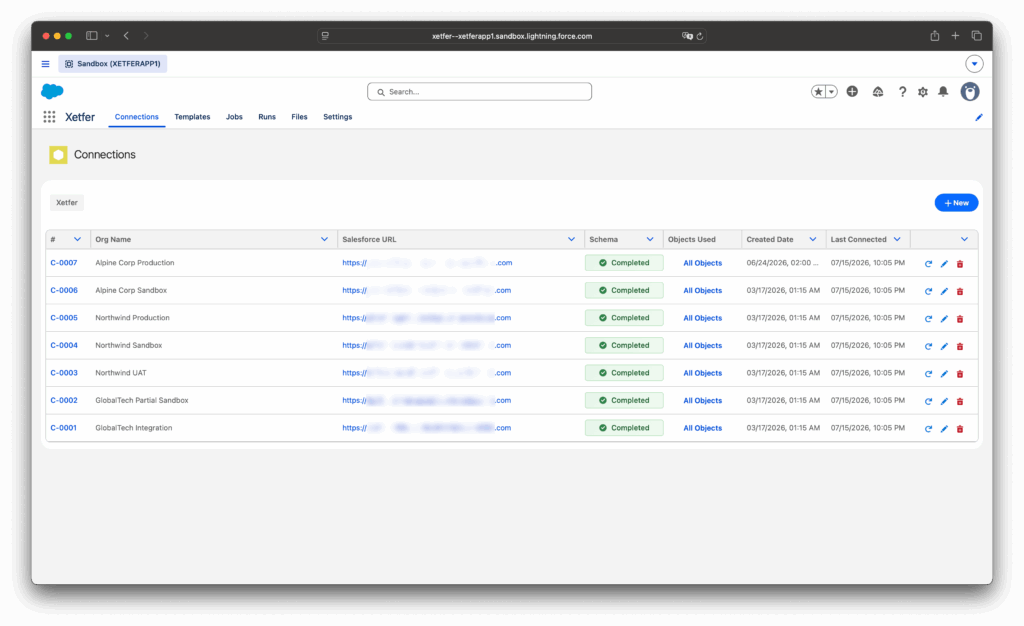Edit the Alpine Corp Sandbox connection
The width and height of the screenshot is (1024, 626).
pyautogui.click(x=944, y=291)
